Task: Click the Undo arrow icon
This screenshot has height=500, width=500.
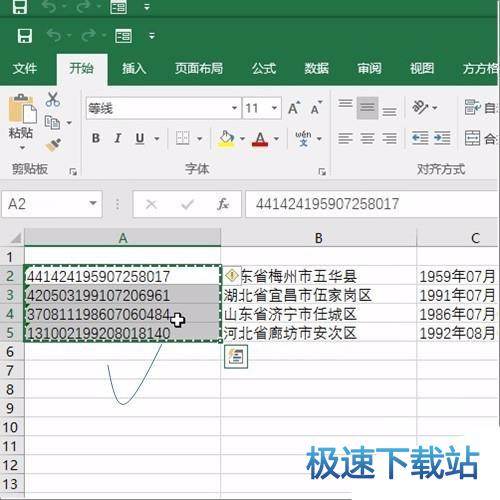Action: pyautogui.click(x=54, y=35)
